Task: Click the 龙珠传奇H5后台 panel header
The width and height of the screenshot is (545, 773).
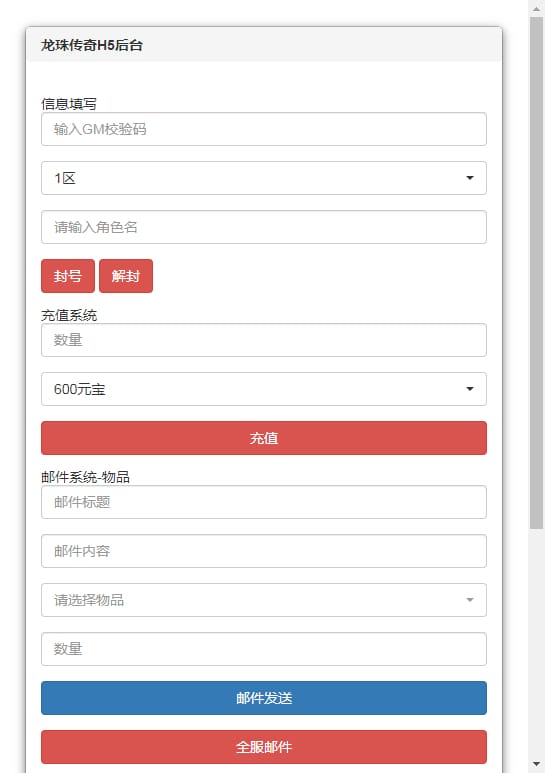Action: [x=264, y=45]
